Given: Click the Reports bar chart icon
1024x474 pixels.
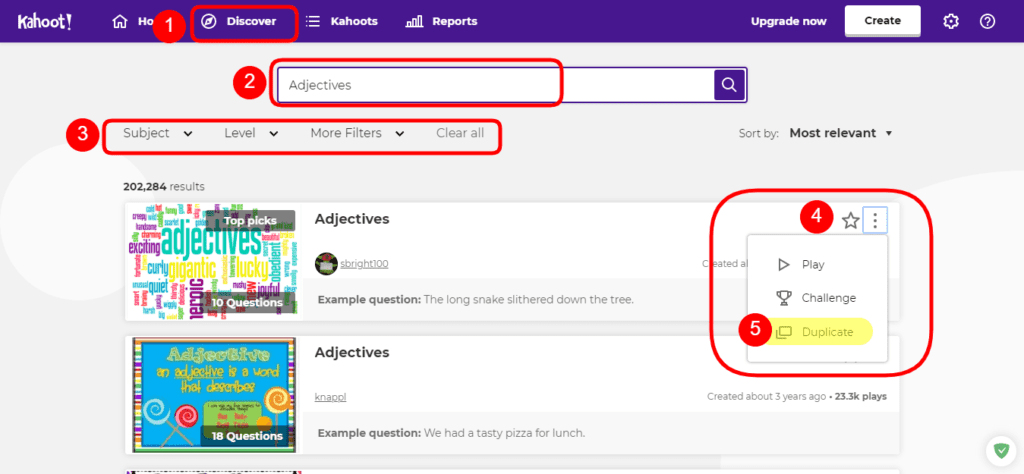Looking at the screenshot, I should [x=414, y=22].
